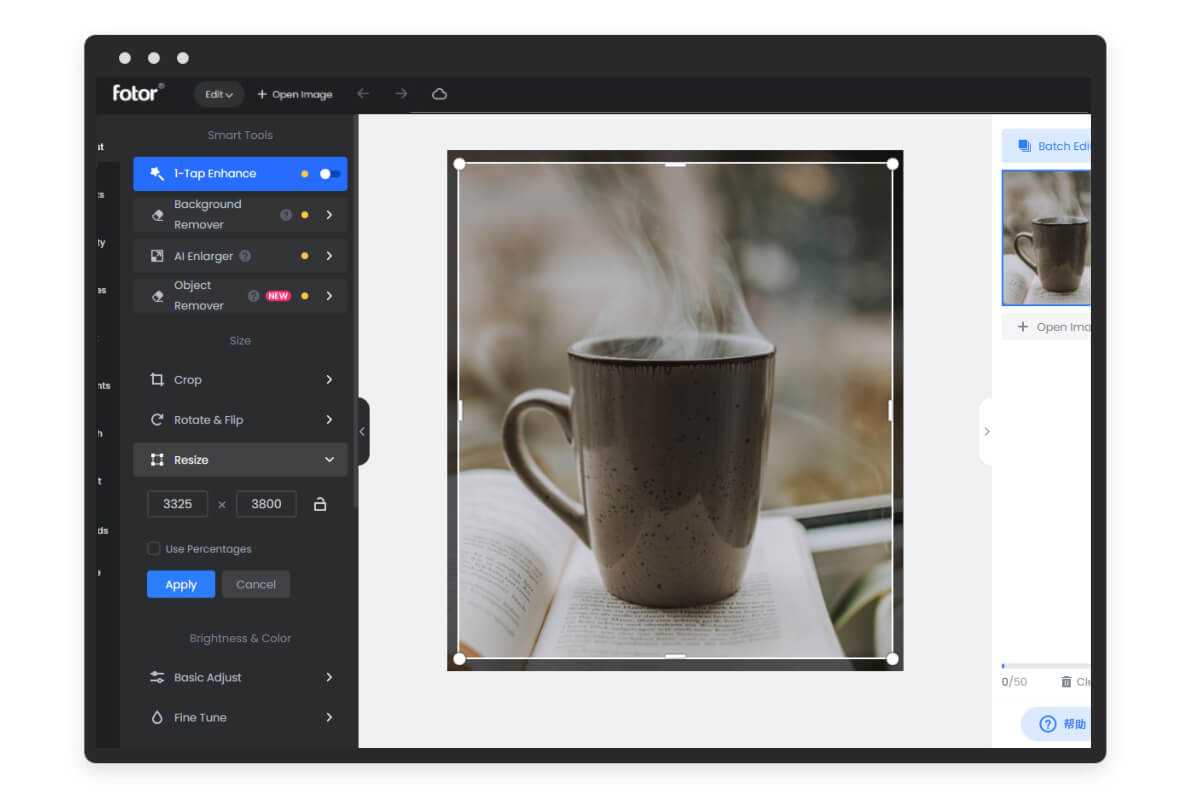
Task: Enable the Use Percentages checkbox
Action: [x=154, y=548]
